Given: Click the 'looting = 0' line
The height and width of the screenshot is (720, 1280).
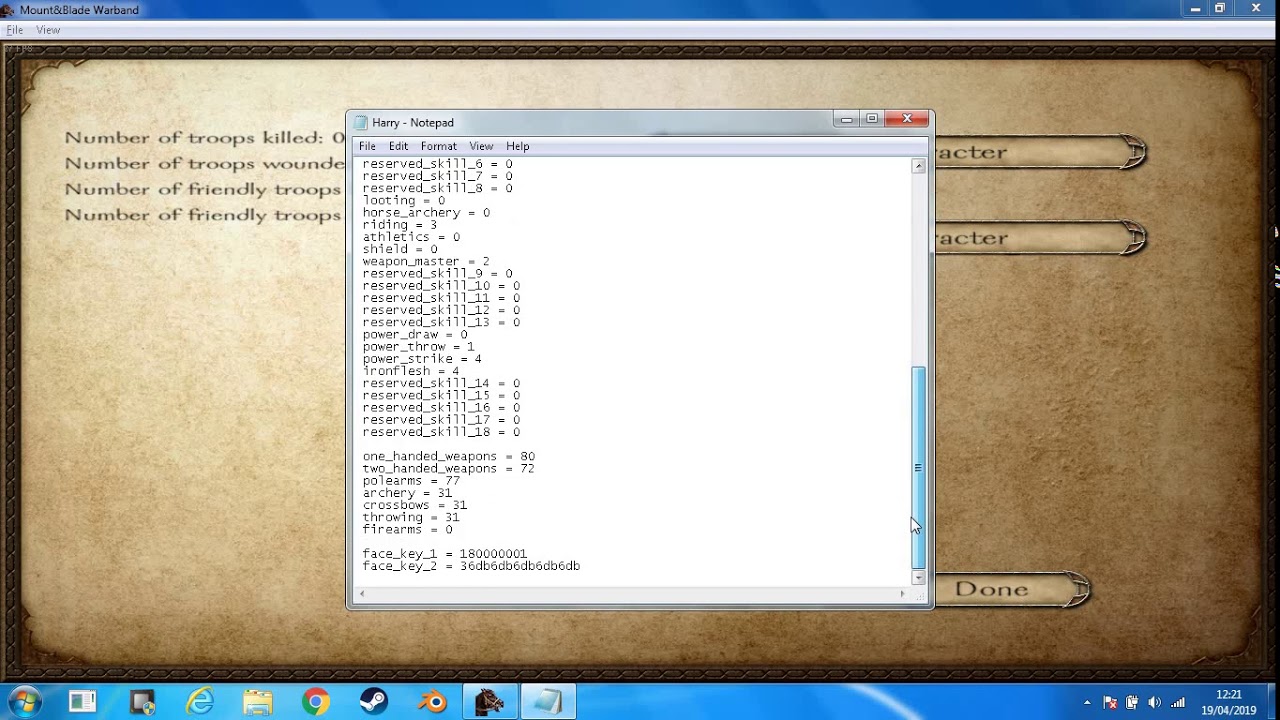Looking at the screenshot, I should pos(403,201).
